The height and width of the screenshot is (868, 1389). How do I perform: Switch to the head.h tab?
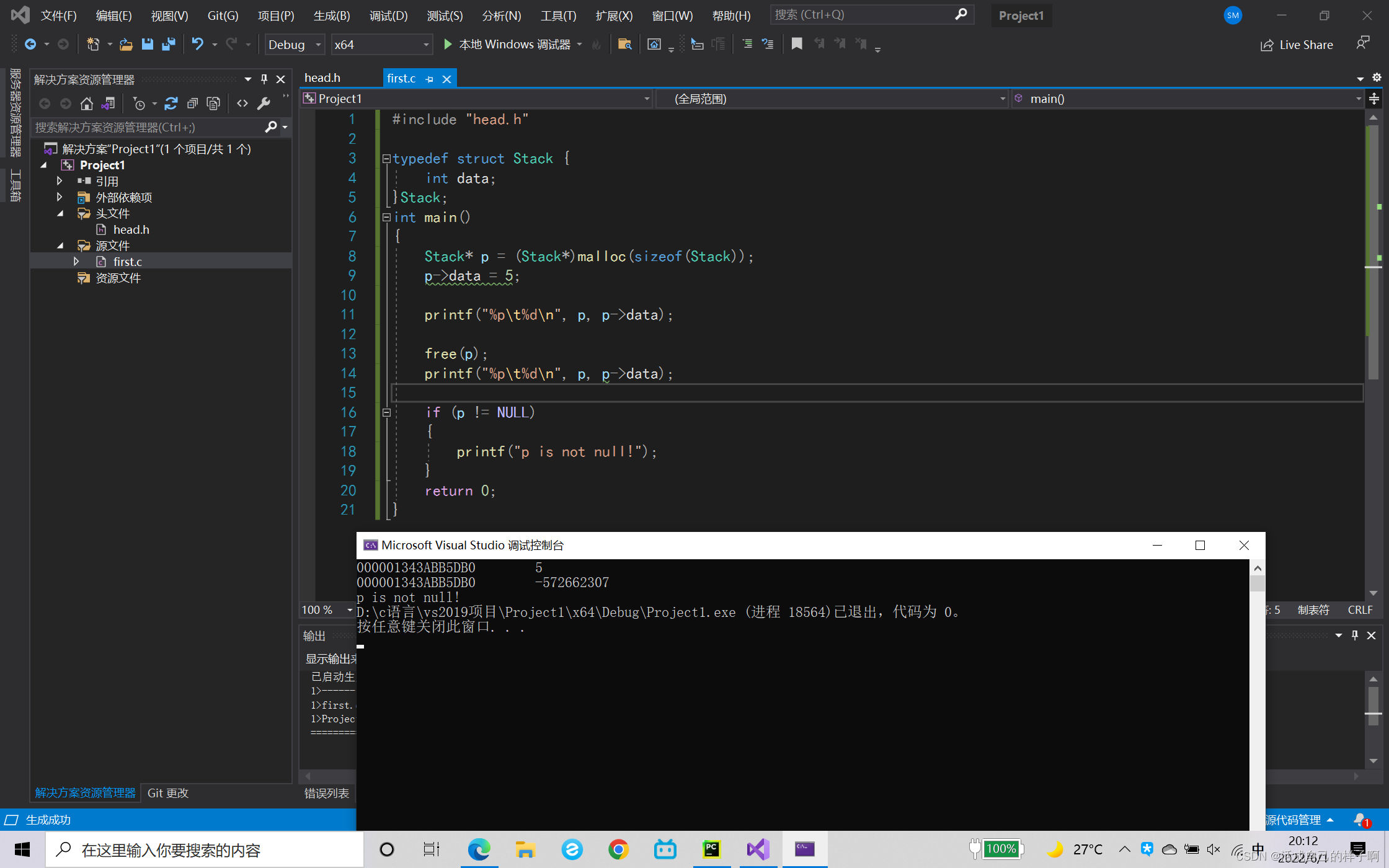[x=322, y=78]
